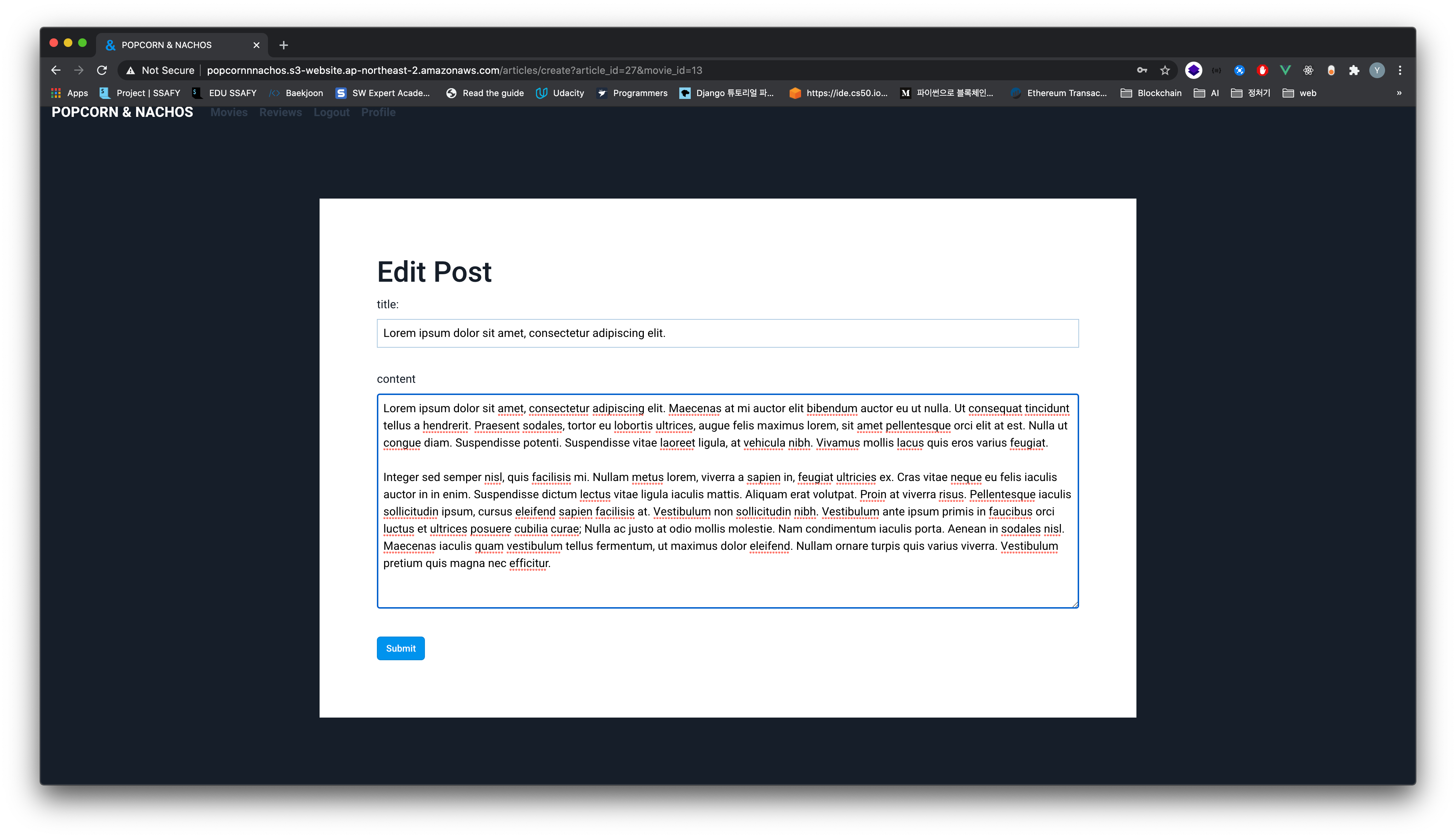Click the Submit button
The height and width of the screenshot is (838, 1456).
[x=401, y=649]
